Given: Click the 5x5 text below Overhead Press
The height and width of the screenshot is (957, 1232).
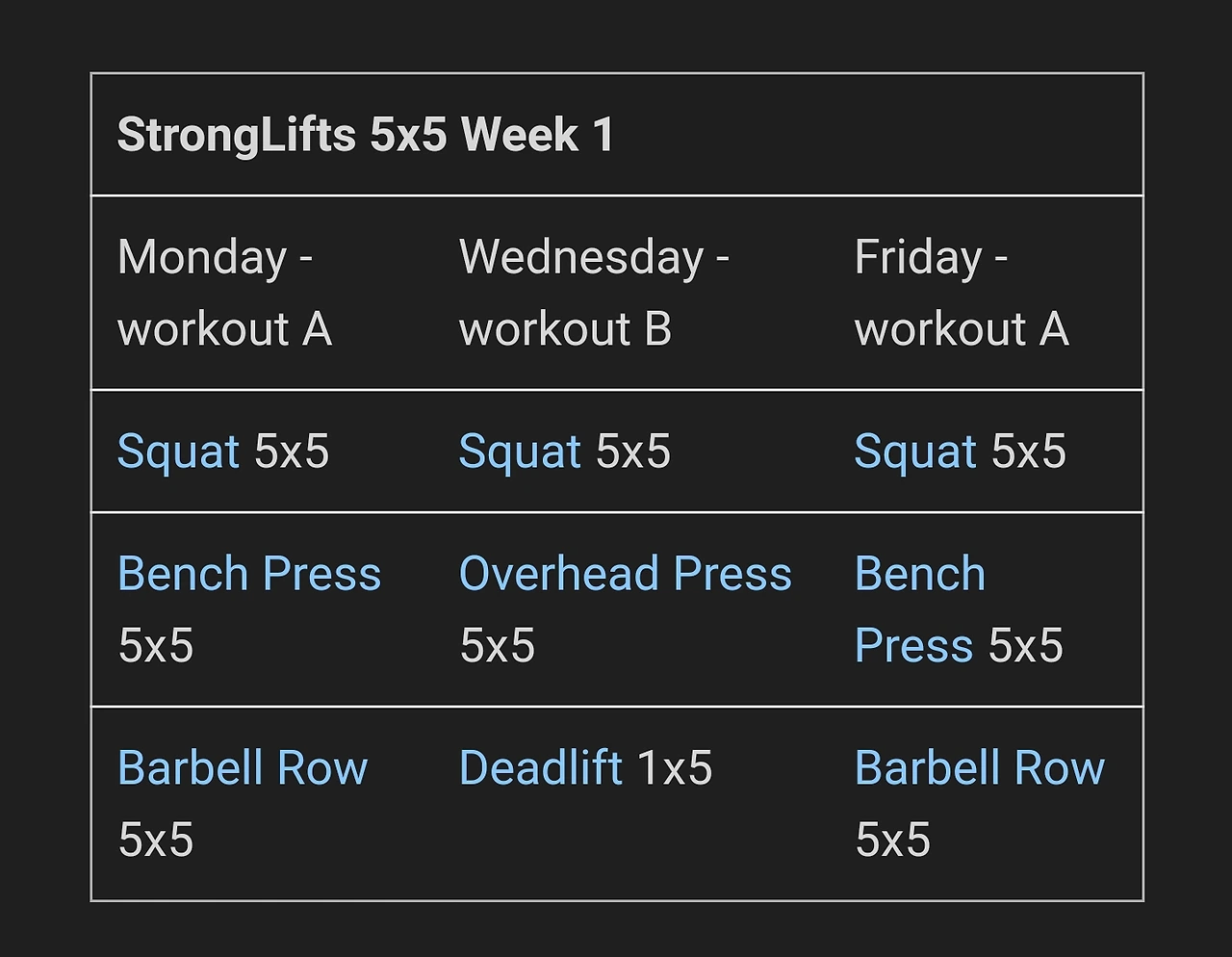Looking at the screenshot, I should coord(497,646).
